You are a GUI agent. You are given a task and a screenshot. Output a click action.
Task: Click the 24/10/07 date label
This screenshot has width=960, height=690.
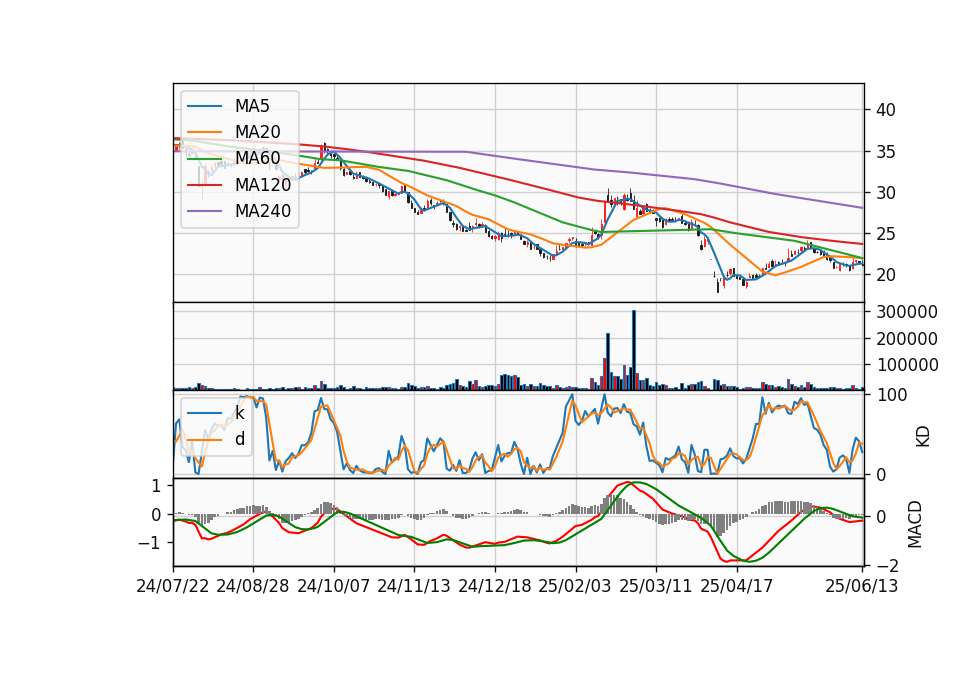tap(334, 586)
